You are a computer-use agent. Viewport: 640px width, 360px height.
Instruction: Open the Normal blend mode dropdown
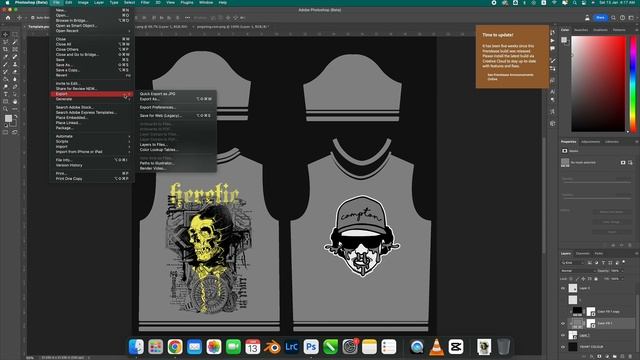pos(578,271)
